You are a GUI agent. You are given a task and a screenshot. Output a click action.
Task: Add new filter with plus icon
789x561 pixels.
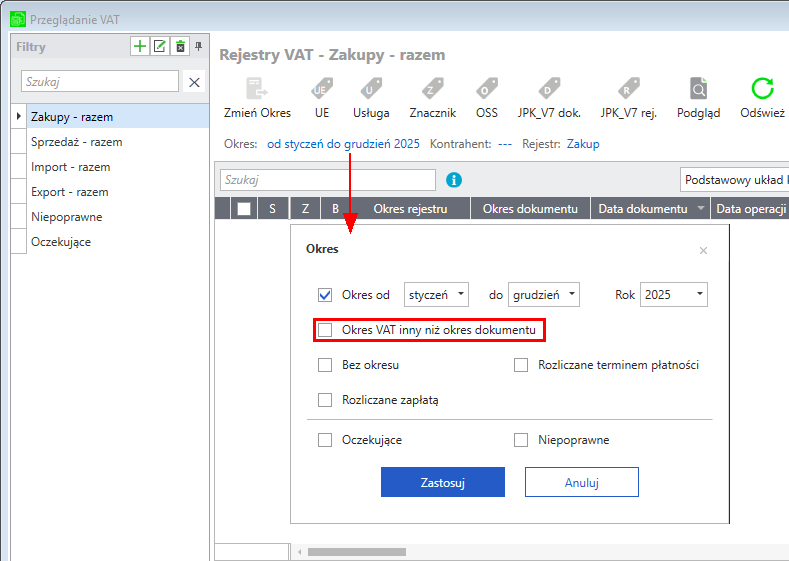[140, 46]
